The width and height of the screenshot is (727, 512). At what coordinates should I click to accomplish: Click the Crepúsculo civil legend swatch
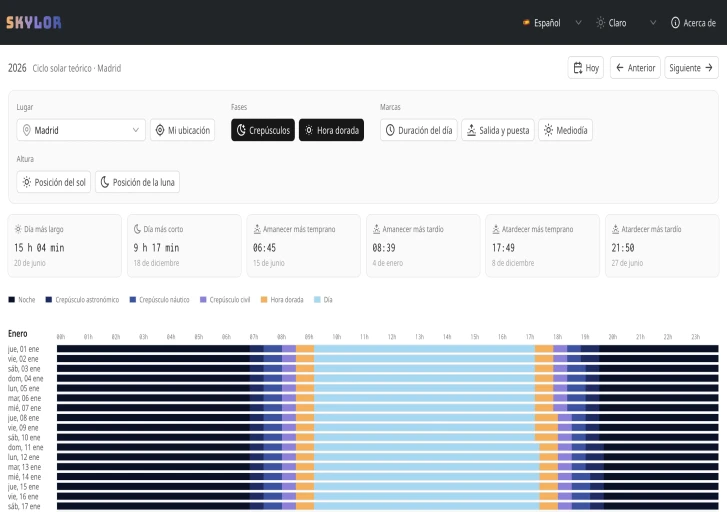203,300
